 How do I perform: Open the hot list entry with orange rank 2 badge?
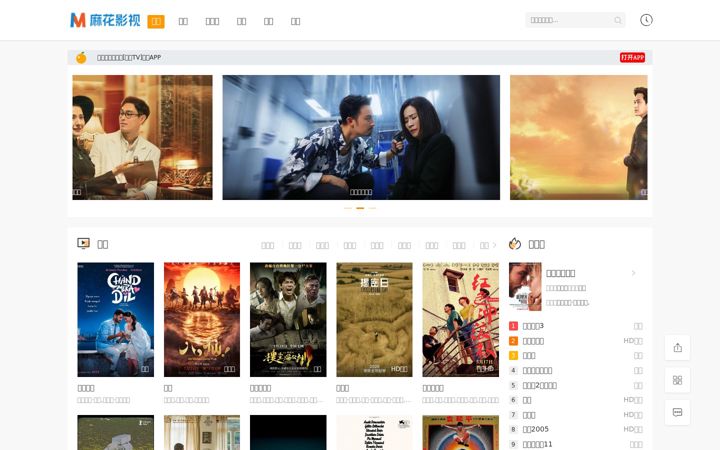click(x=576, y=341)
